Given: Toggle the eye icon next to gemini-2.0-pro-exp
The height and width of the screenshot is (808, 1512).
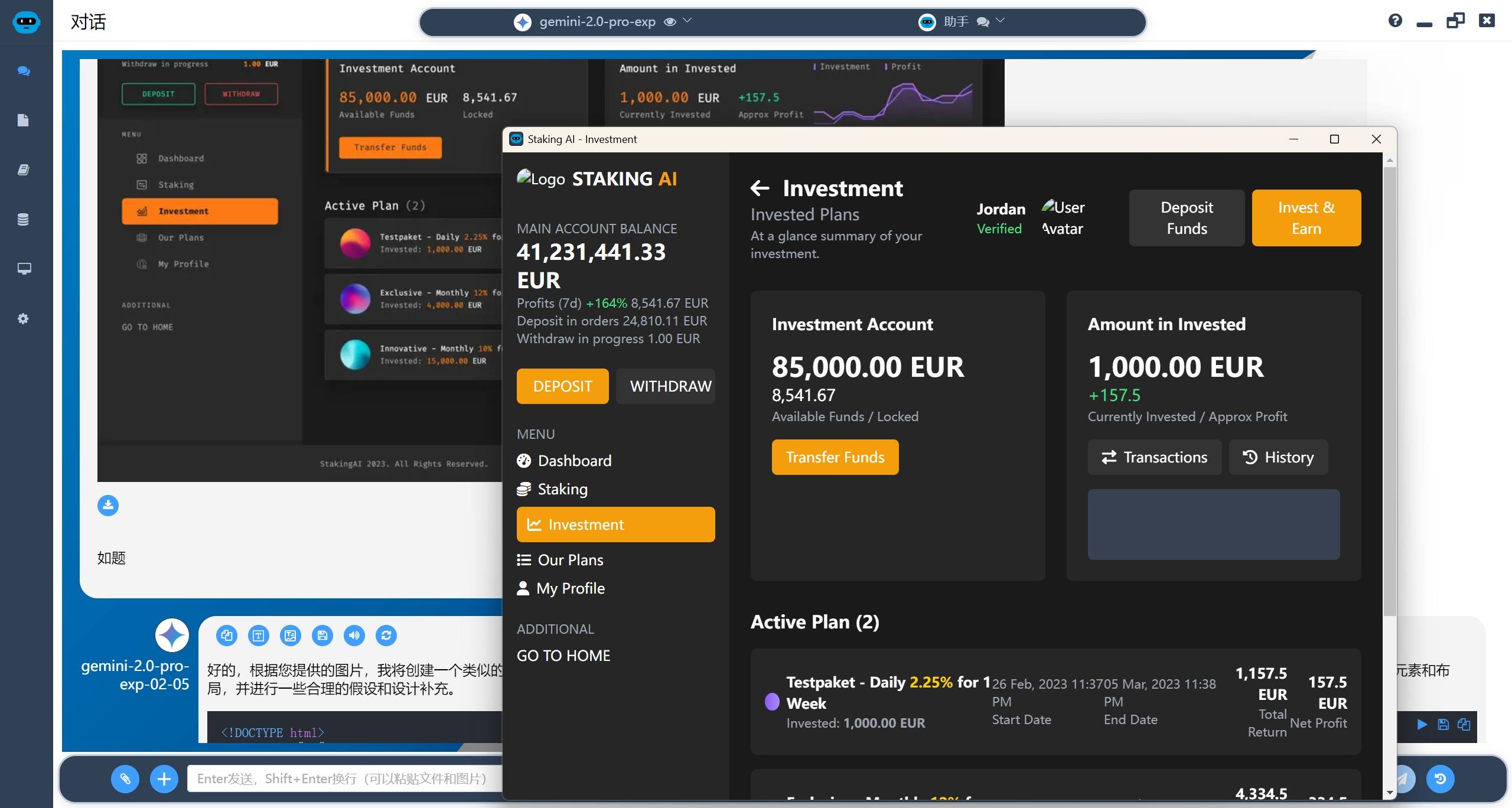Looking at the screenshot, I should [670, 22].
